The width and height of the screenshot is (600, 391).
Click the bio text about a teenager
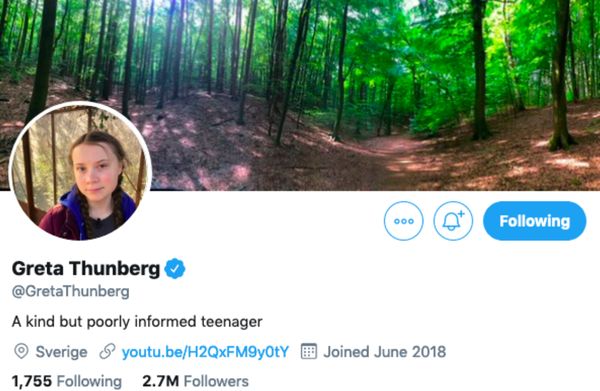137,322
